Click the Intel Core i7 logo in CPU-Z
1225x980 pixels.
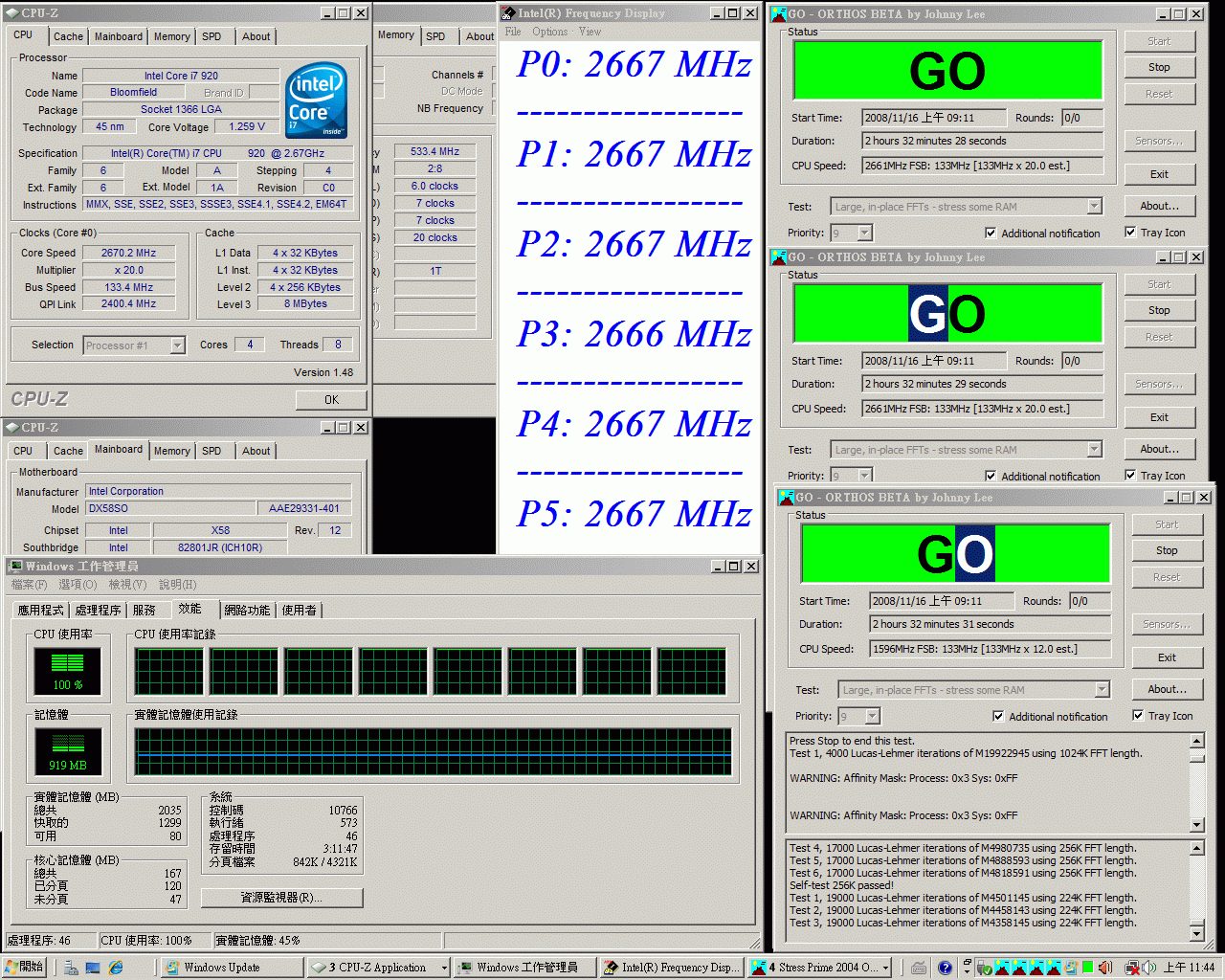317,100
